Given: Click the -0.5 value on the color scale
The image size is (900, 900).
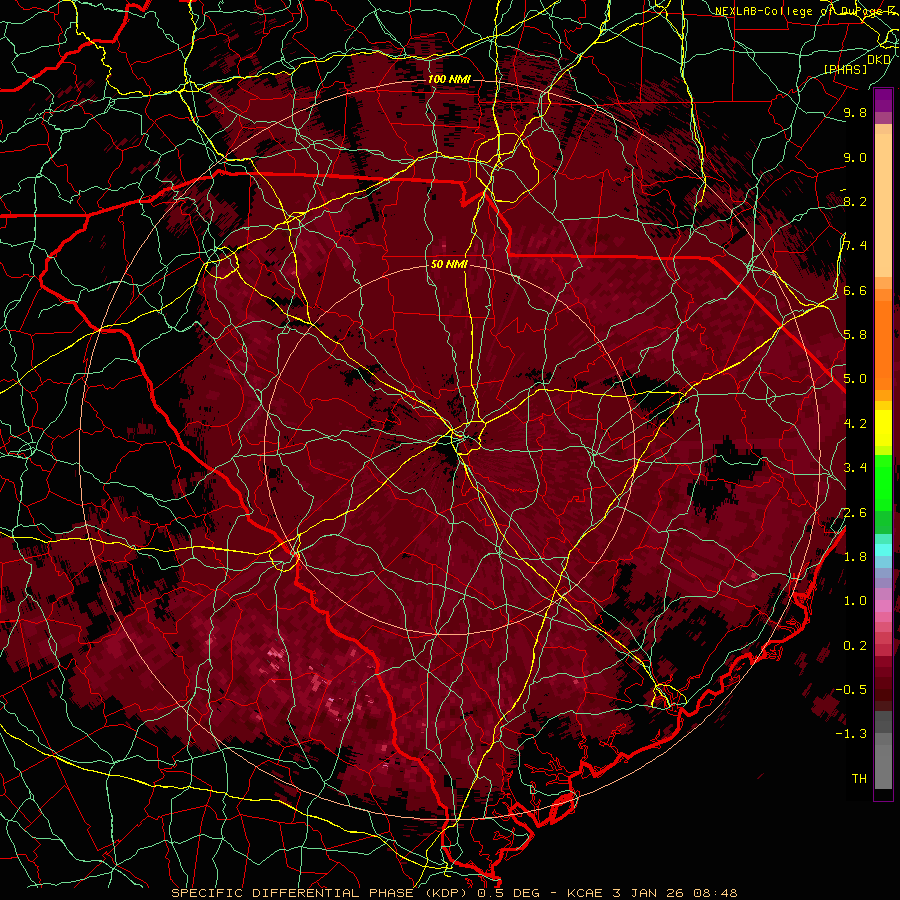Looking at the screenshot, I should click(x=851, y=690).
